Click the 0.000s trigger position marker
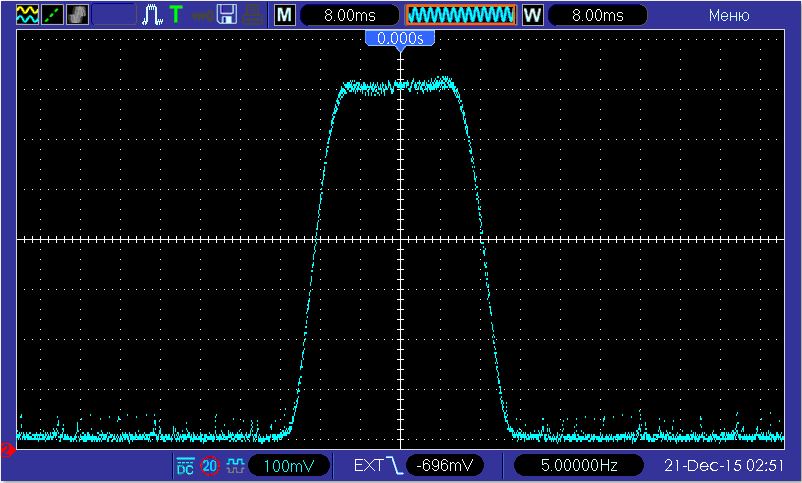The width and height of the screenshot is (802, 483). (400, 38)
